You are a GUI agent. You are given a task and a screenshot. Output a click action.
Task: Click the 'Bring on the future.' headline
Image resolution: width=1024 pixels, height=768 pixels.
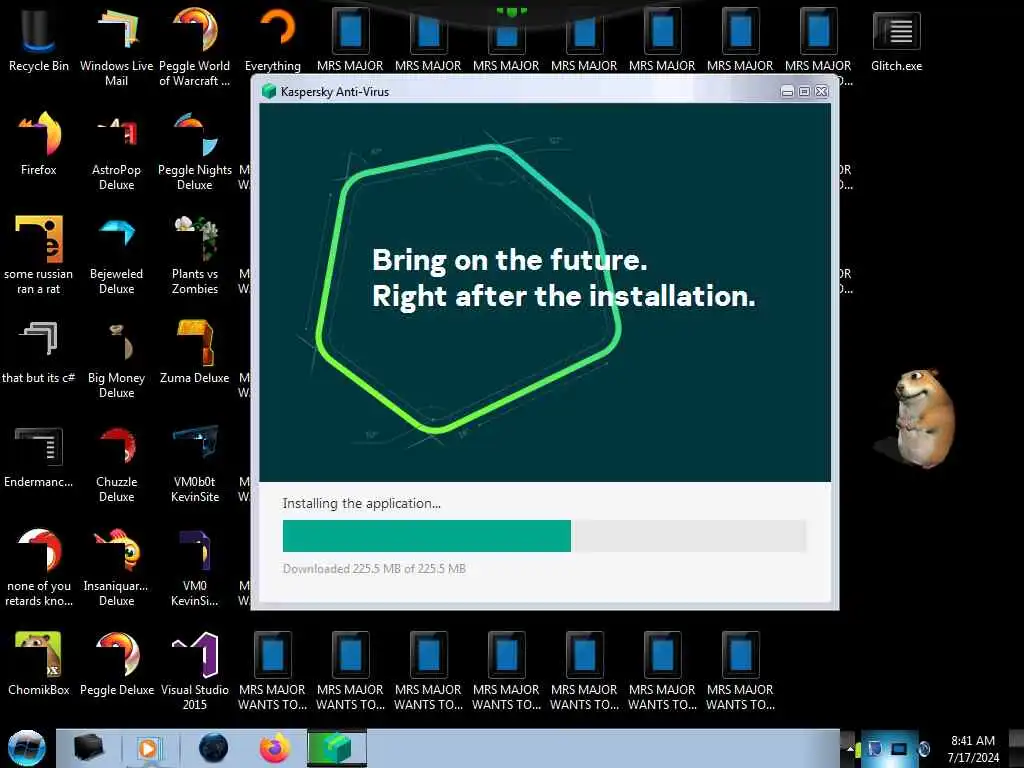[x=510, y=260]
